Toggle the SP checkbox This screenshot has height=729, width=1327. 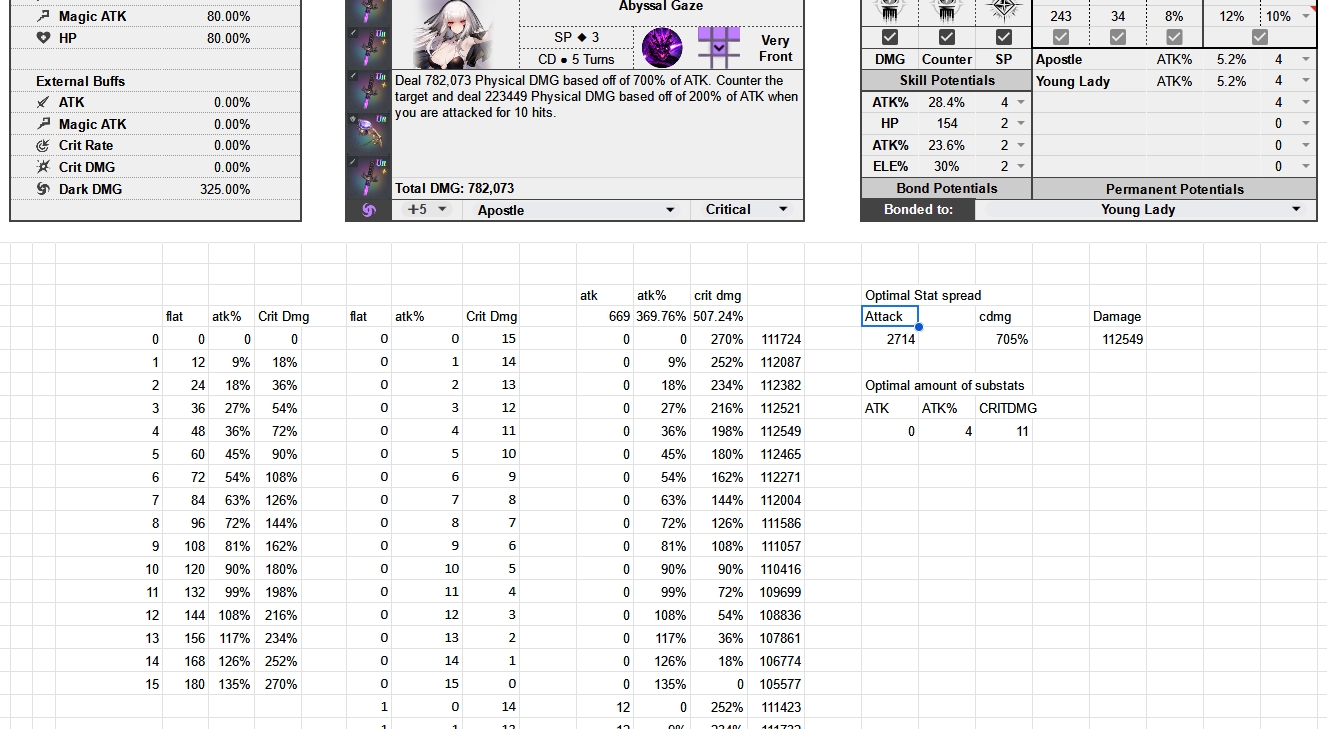click(1004, 37)
